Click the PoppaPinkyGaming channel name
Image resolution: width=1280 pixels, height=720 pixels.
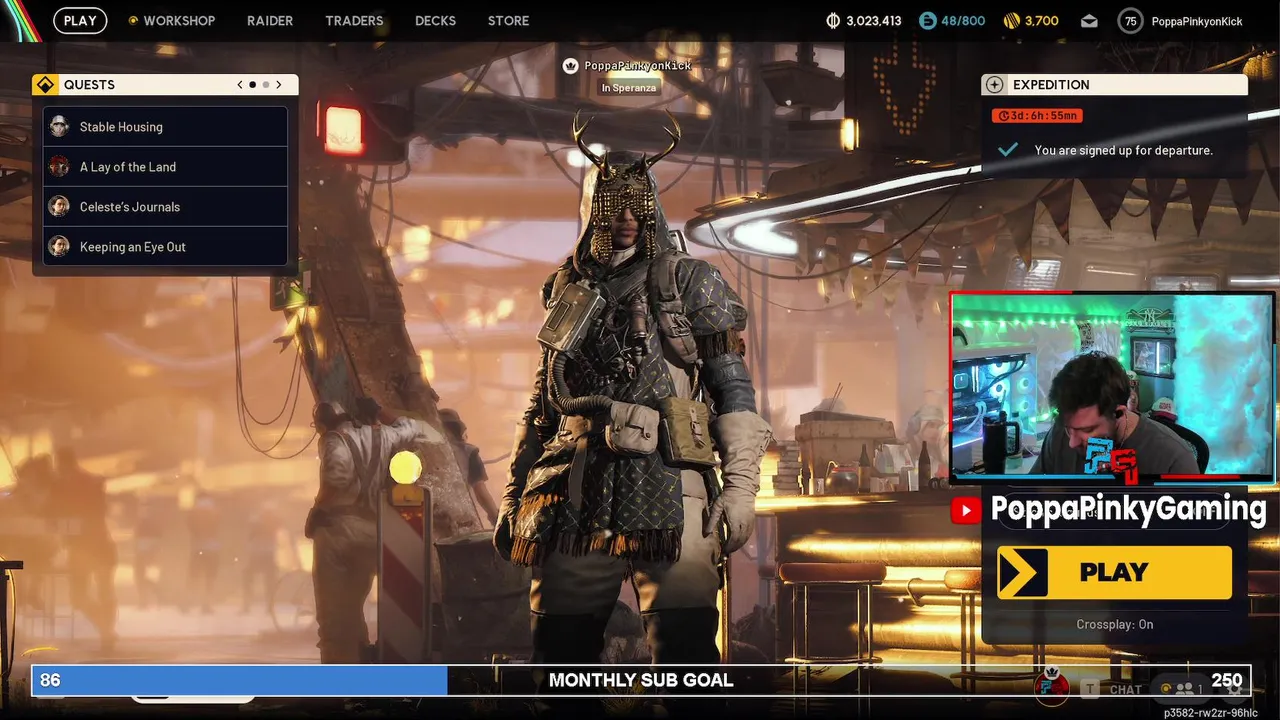1128,509
